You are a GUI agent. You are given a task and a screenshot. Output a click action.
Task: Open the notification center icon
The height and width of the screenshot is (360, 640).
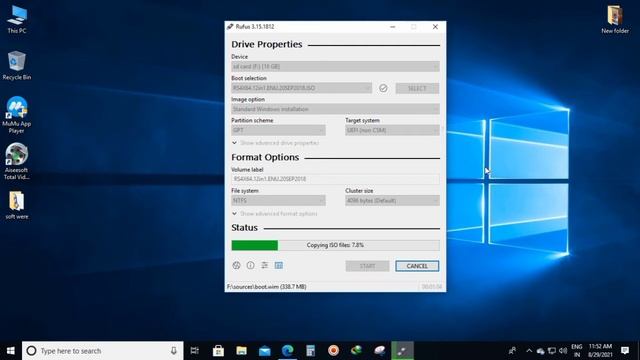(x=625, y=351)
